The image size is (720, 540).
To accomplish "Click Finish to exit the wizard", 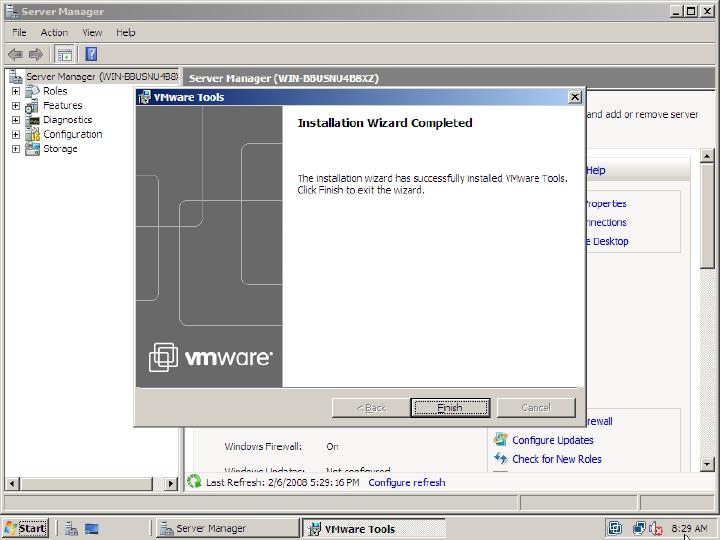I will pyautogui.click(x=450, y=408).
